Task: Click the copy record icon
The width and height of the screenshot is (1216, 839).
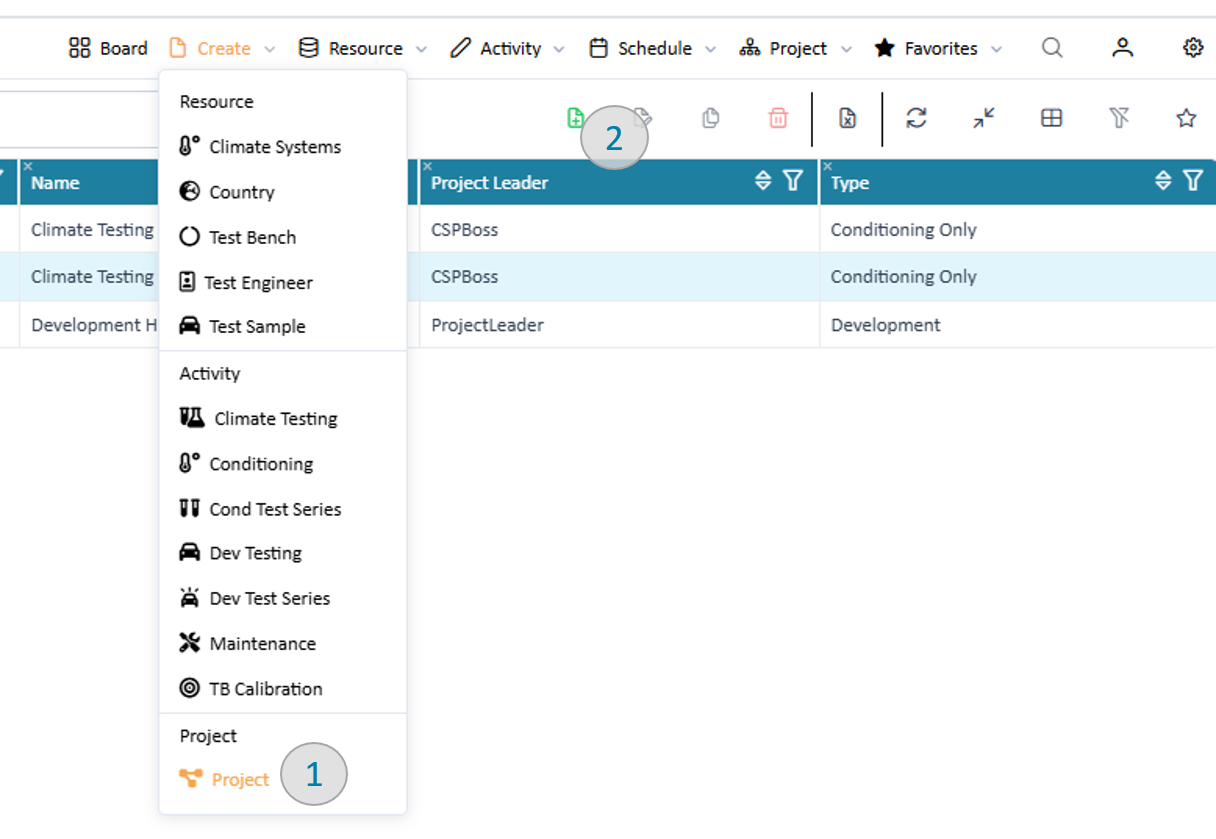Action: click(711, 118)
